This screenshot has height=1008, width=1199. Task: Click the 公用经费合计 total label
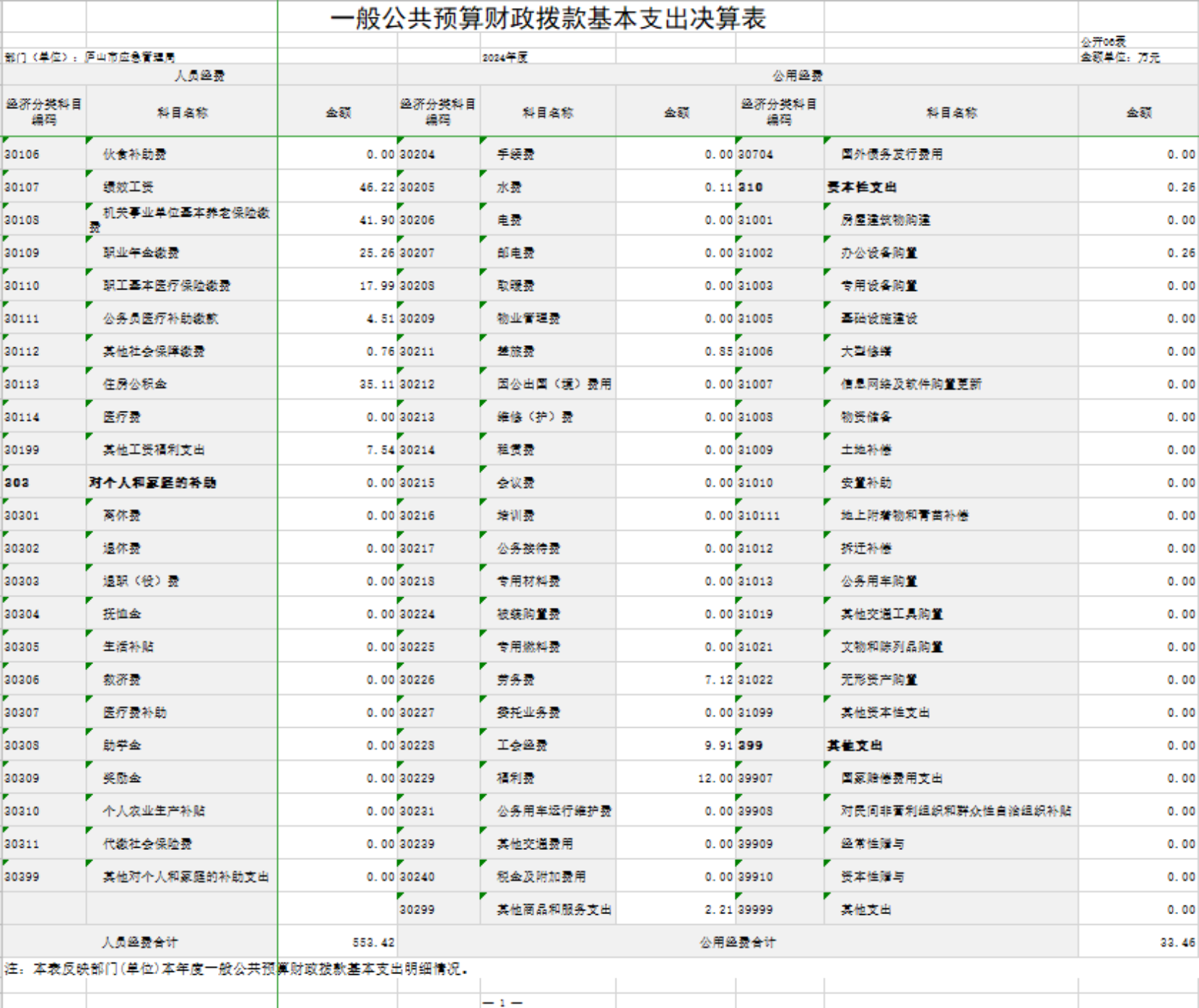point(737,942)
